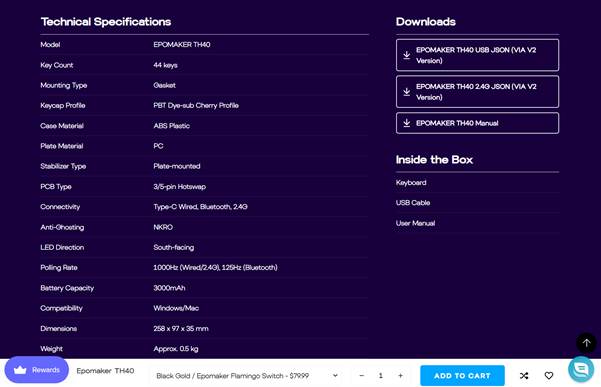601x387 pixels.
Task: Click the 1000Hz polling rate value
Action: coord(215,267)
